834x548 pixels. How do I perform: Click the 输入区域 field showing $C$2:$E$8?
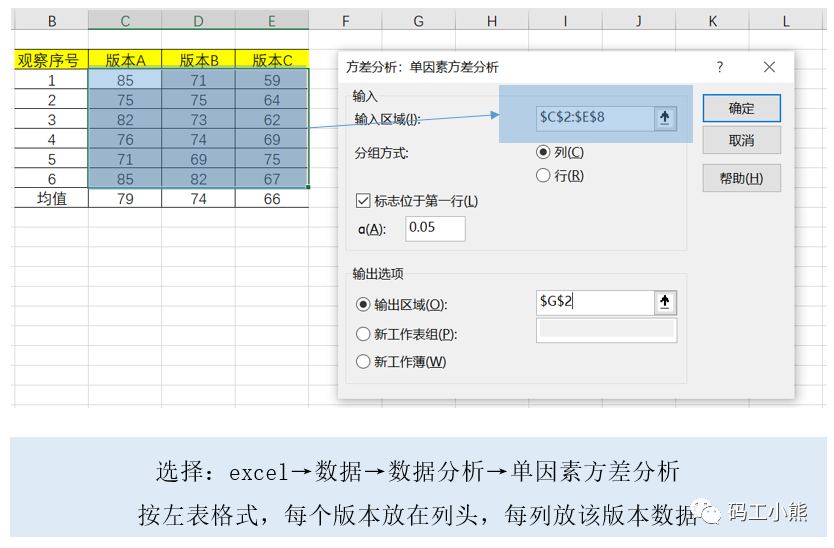pos(595,118)
